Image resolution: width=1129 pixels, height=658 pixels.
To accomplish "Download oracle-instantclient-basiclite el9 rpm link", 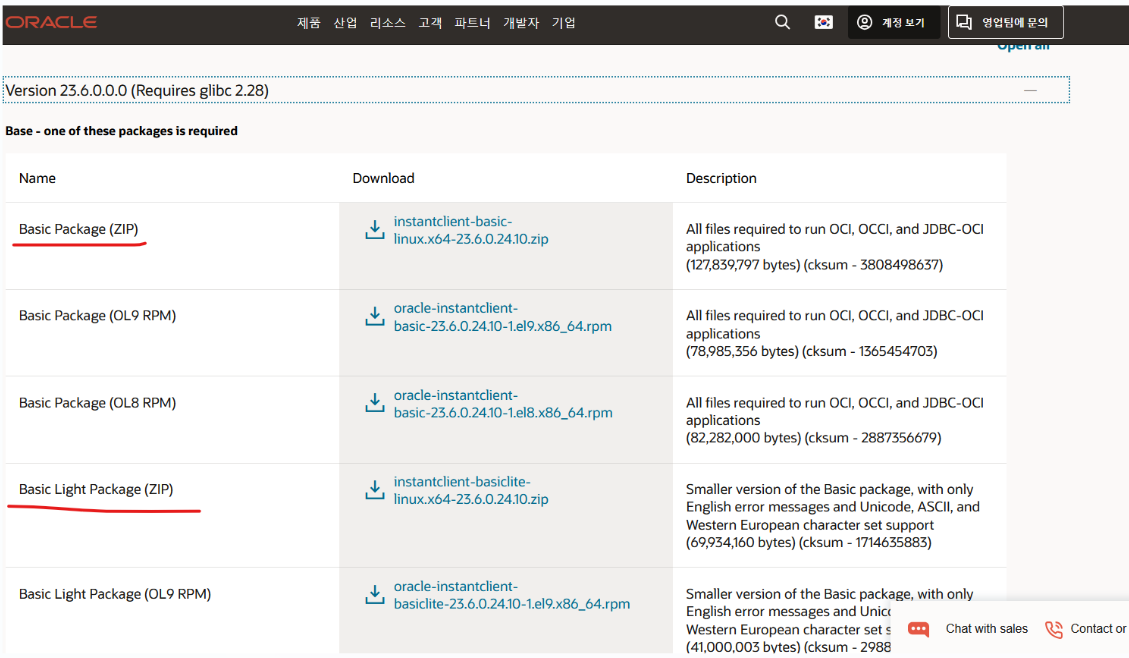I will tap(511, 595).
